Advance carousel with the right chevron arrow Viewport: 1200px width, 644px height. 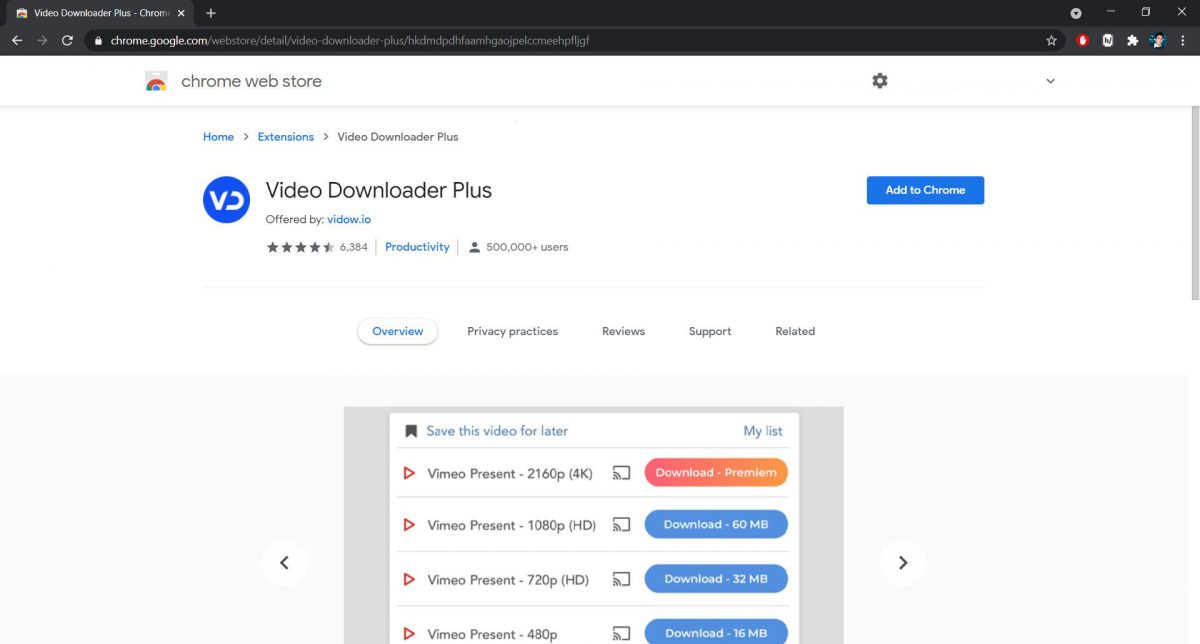903,563
